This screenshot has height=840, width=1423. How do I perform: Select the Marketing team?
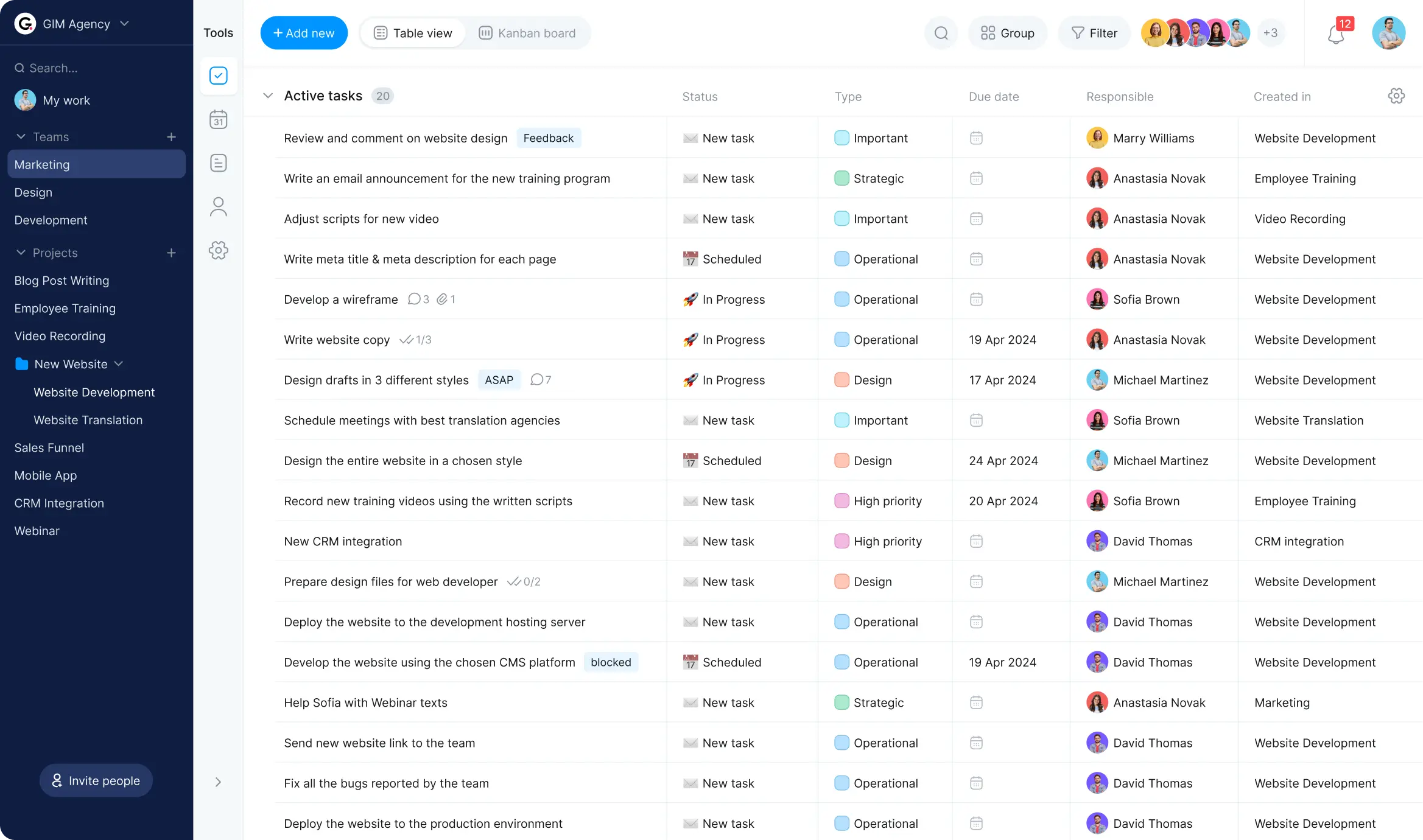(96, 164)
